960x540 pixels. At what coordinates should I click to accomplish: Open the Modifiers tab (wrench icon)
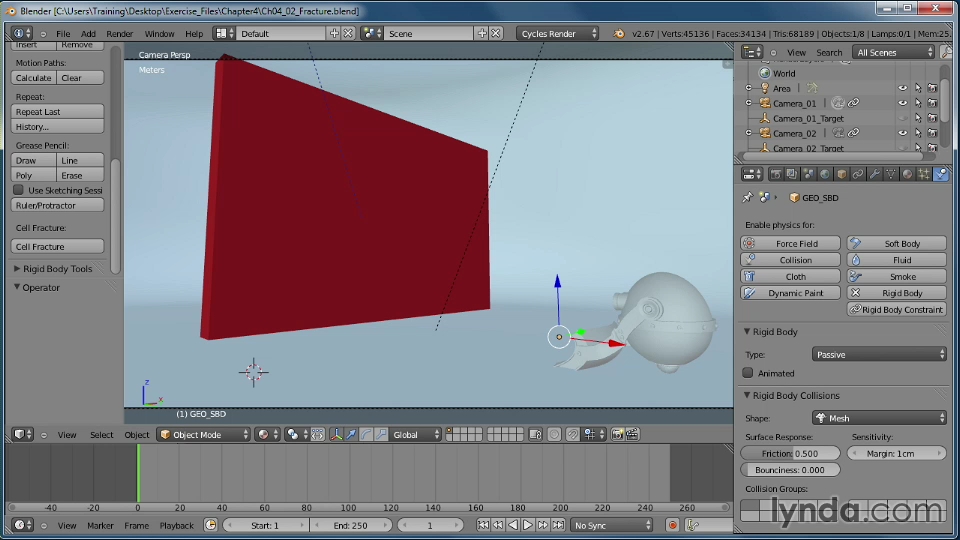[874, 174]
